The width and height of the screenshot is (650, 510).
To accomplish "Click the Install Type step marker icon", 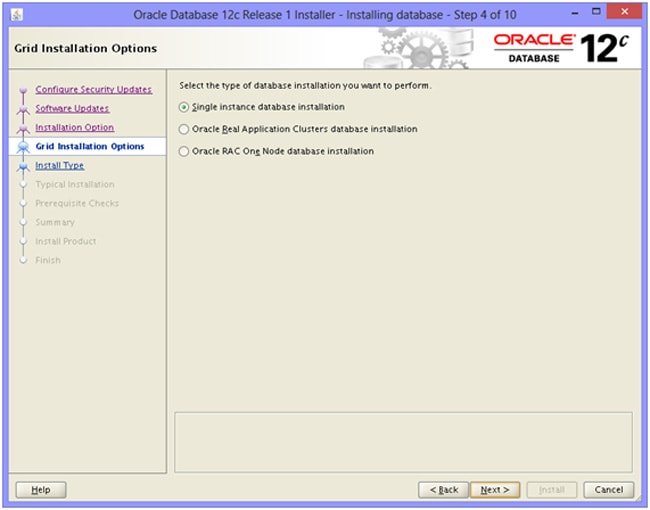I will click(x=23, y=166).
